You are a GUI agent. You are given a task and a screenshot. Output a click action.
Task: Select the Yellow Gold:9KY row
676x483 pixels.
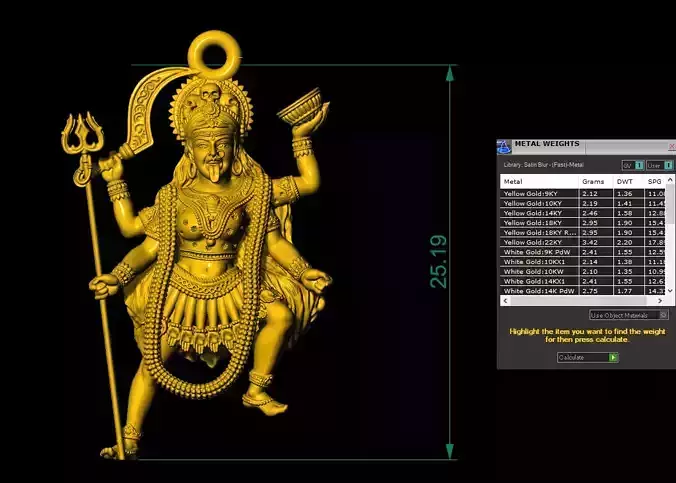(x=583, y=194)
